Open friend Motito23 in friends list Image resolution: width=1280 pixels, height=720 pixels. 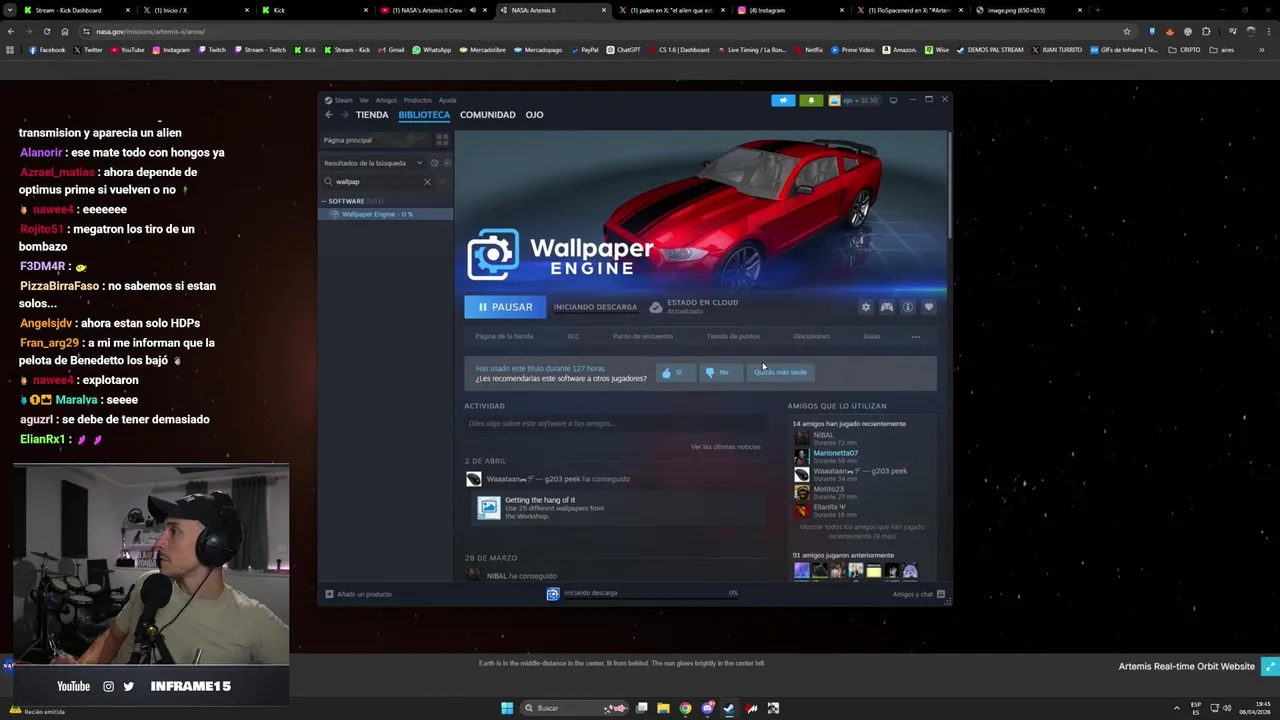pos(828,489)
